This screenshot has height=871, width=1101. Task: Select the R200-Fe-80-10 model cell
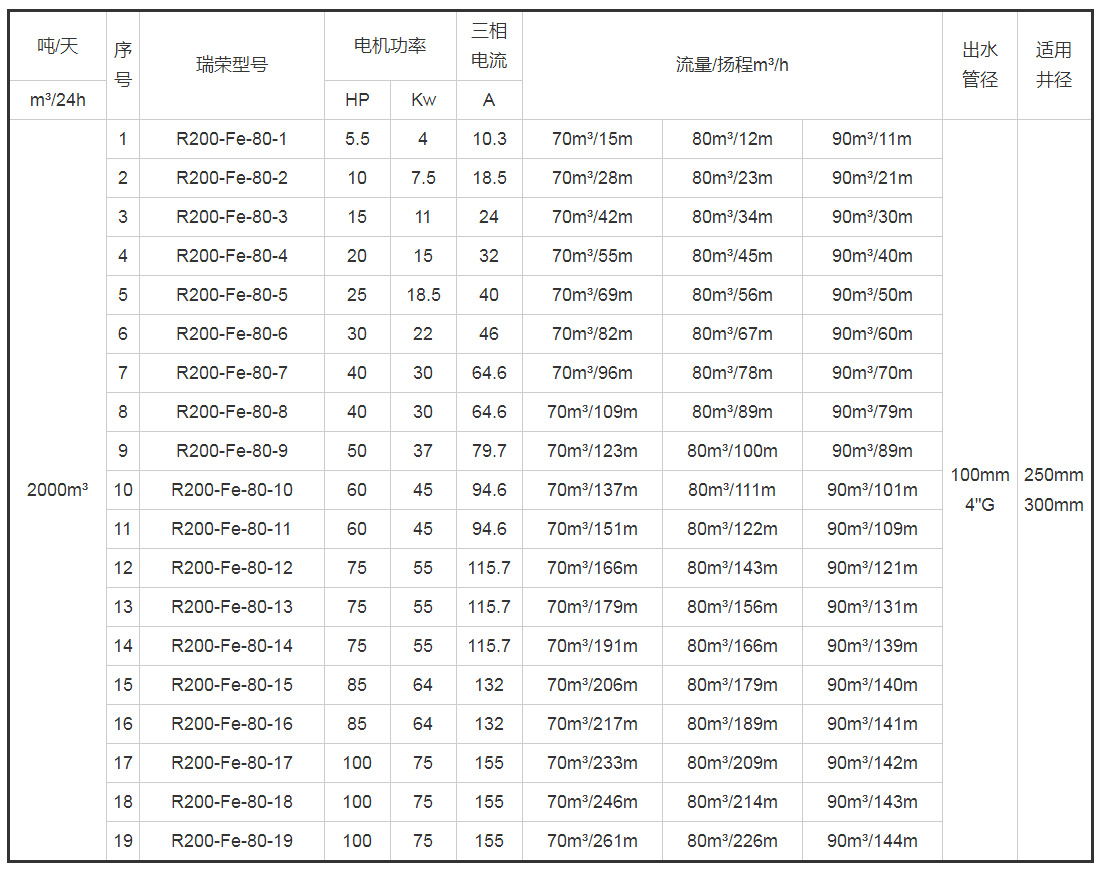coord(232,490)
